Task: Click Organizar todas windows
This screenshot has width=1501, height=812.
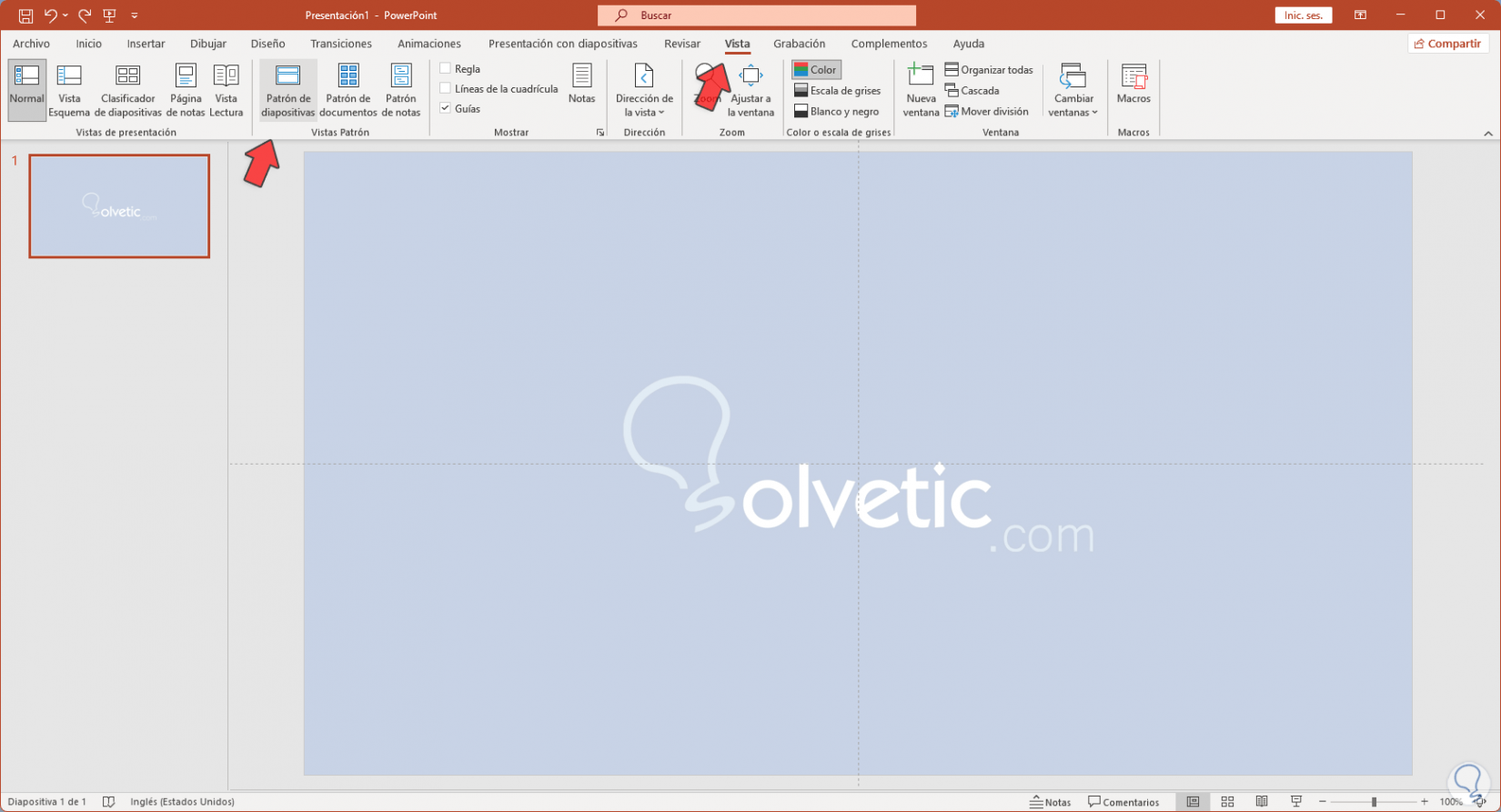Action: click(x=989, y=70)
